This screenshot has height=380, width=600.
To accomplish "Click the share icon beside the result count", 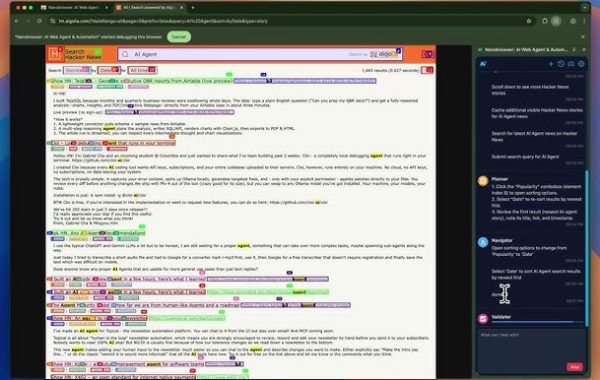I will click(x=427, y=70).
